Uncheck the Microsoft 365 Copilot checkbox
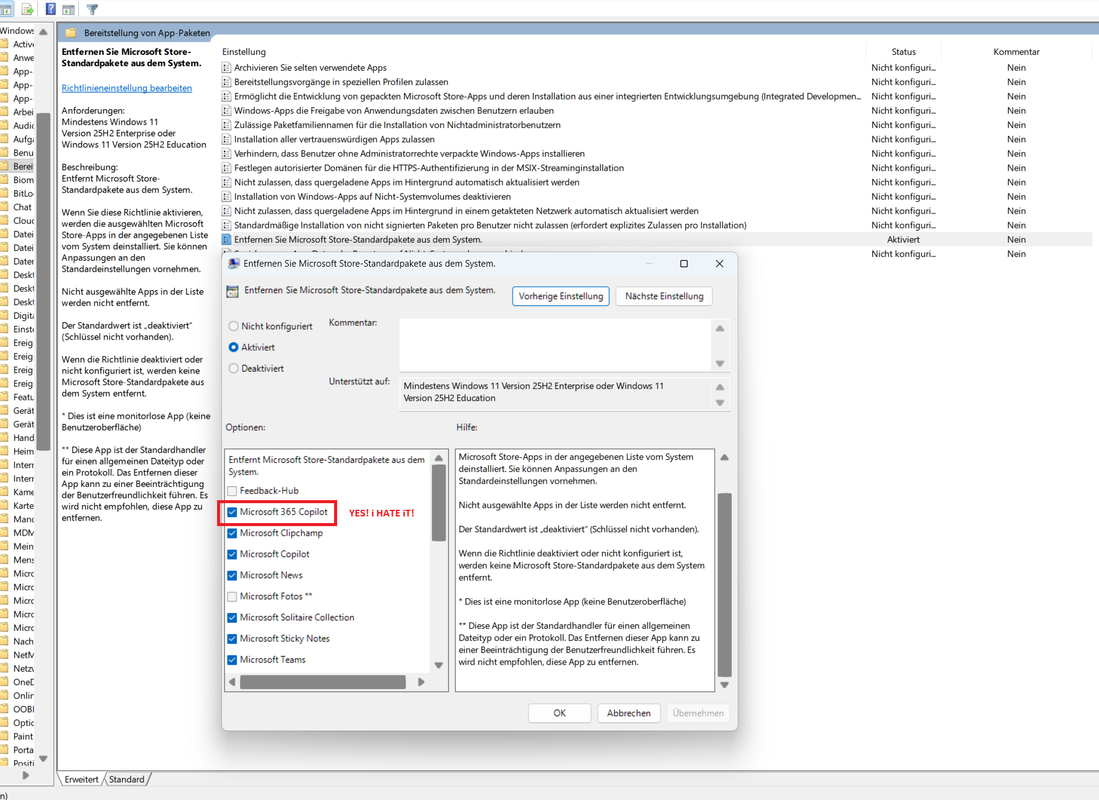Viewport: 1099px width, 800px height. pyautogui.click(x=232, y=512)
